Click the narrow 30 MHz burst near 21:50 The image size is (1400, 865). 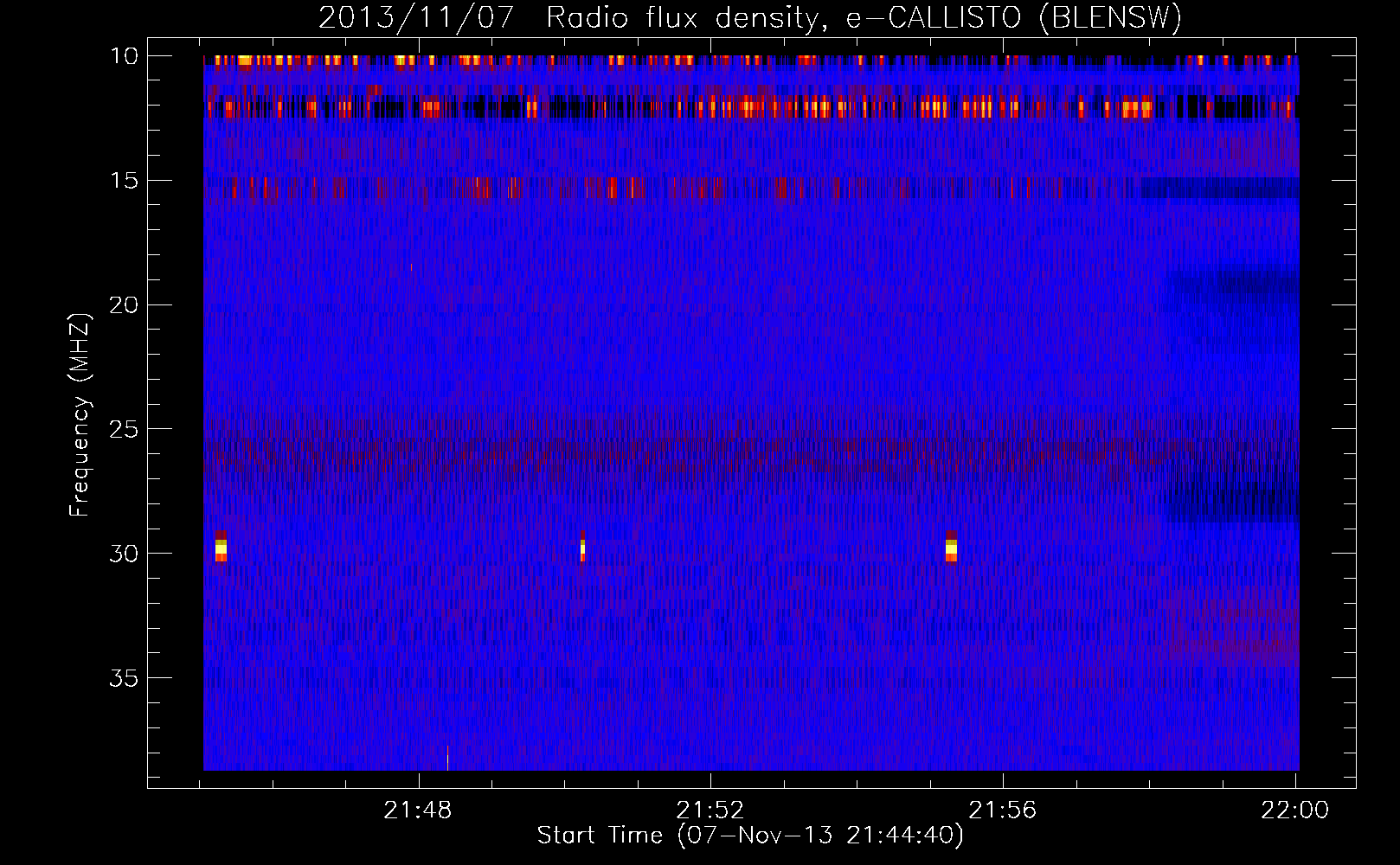pos(582,547)
